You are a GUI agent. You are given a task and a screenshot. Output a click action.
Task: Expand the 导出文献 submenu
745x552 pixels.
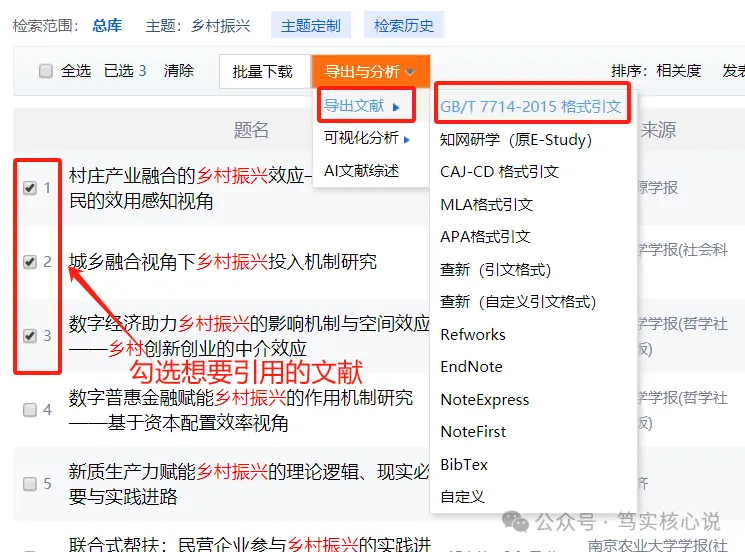(361, 105)
